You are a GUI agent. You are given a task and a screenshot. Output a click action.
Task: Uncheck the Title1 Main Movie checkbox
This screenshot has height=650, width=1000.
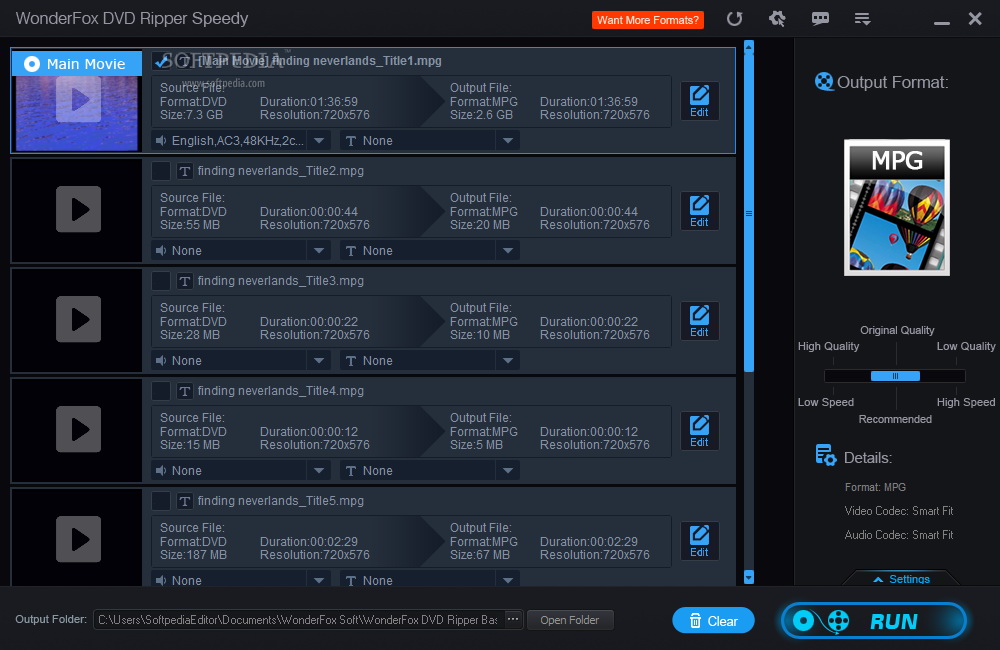click(161, 61)
